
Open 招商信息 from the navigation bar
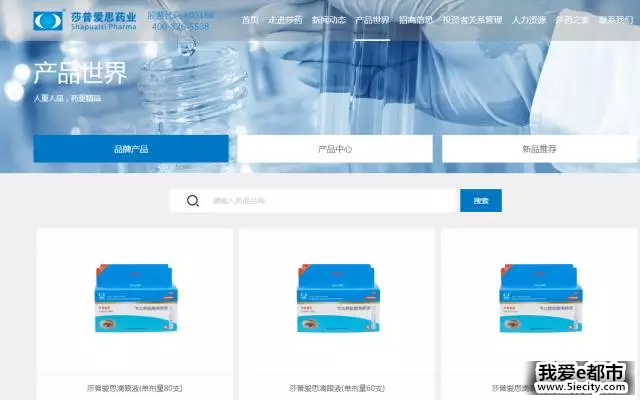(416, 20)
